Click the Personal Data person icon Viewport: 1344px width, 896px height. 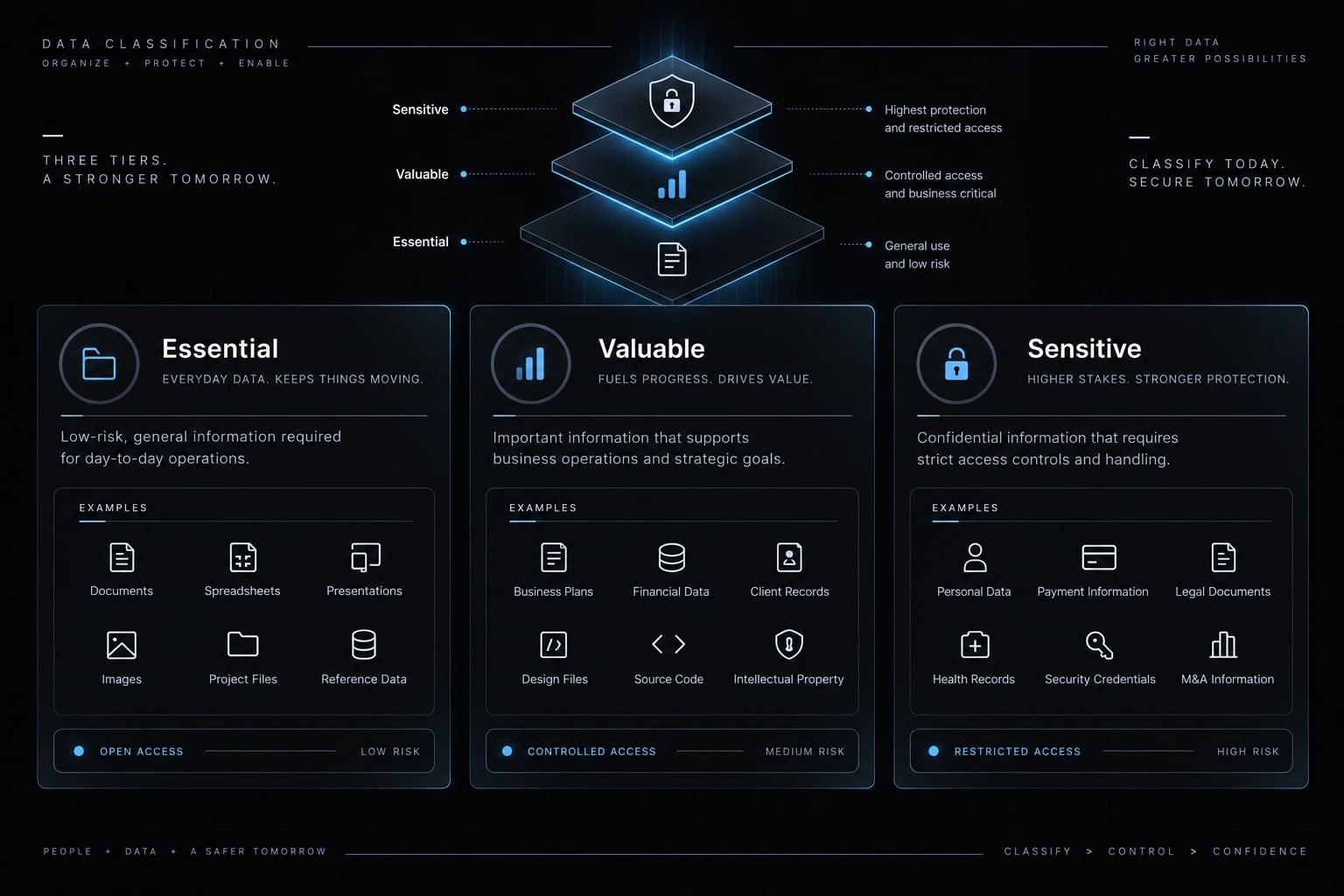975,557
